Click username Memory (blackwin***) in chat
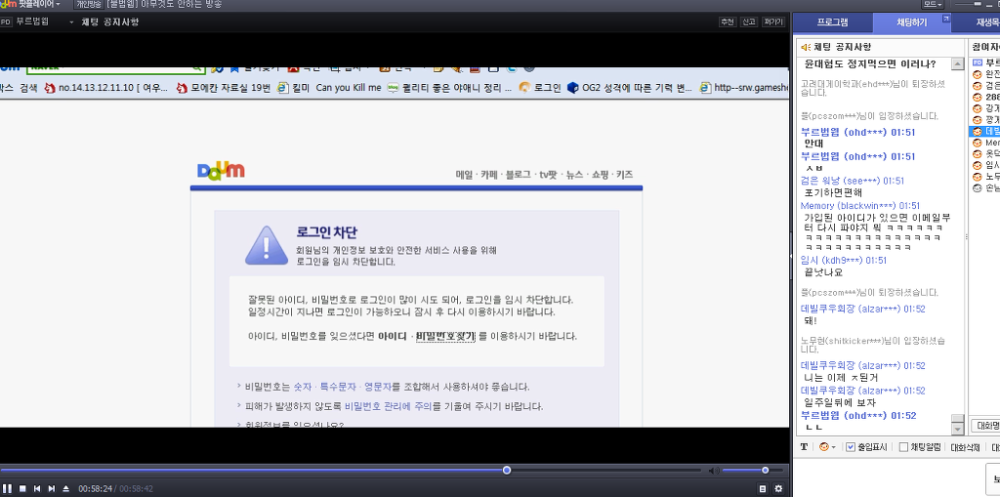The image size is (1000, 497). [860, 205]
